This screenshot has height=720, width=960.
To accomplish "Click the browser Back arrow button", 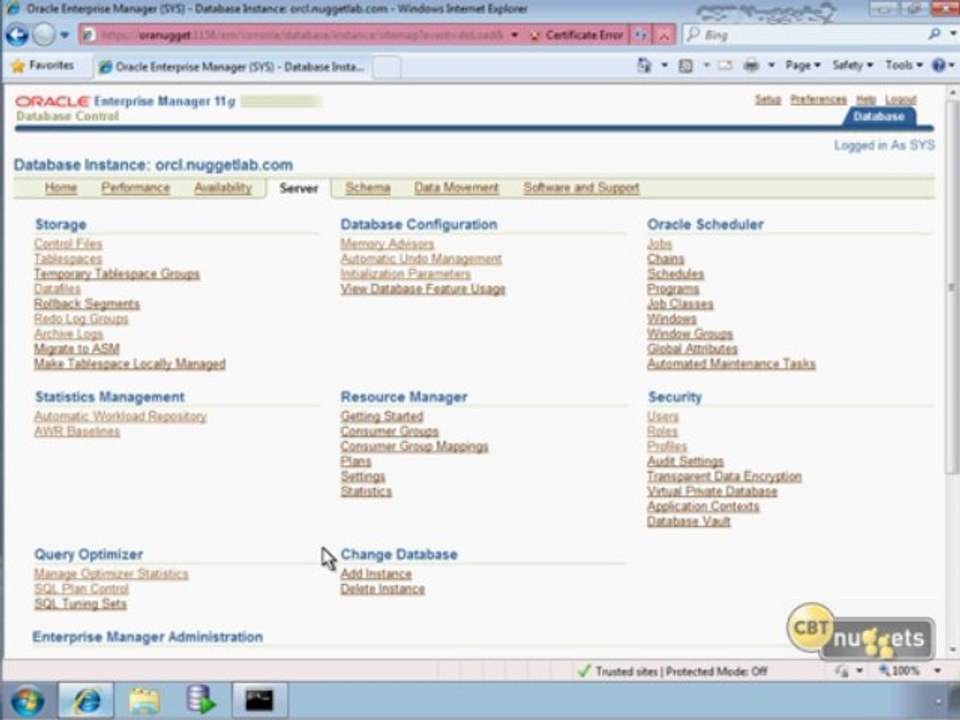I will pos(17,35).
